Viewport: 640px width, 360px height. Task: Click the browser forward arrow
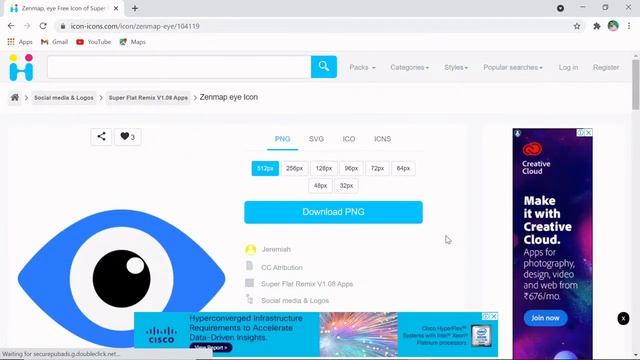click(27, 26)
